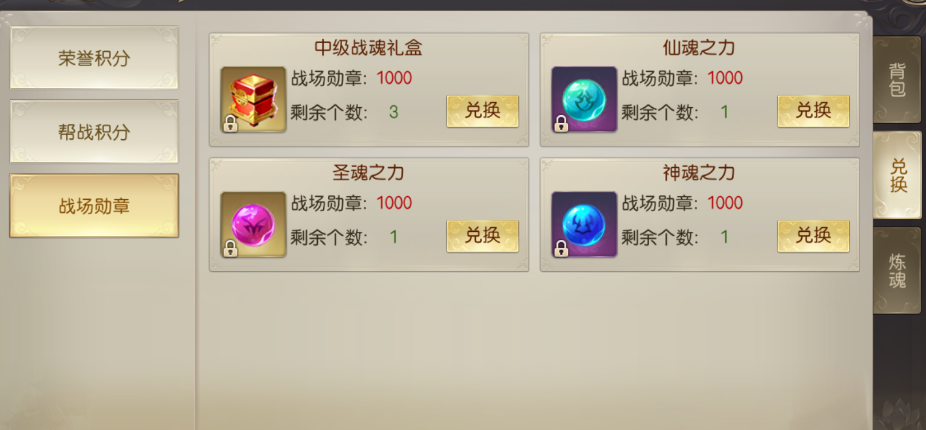926x430 pixels.
Task: Exchange the 中级战魂礼盒 with 兑换 button
Action: click(482, 111)
